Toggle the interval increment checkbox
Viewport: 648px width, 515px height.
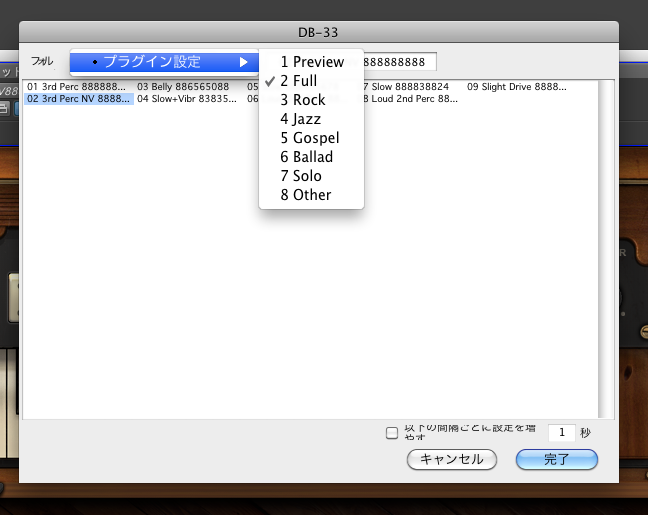(392, 433)
